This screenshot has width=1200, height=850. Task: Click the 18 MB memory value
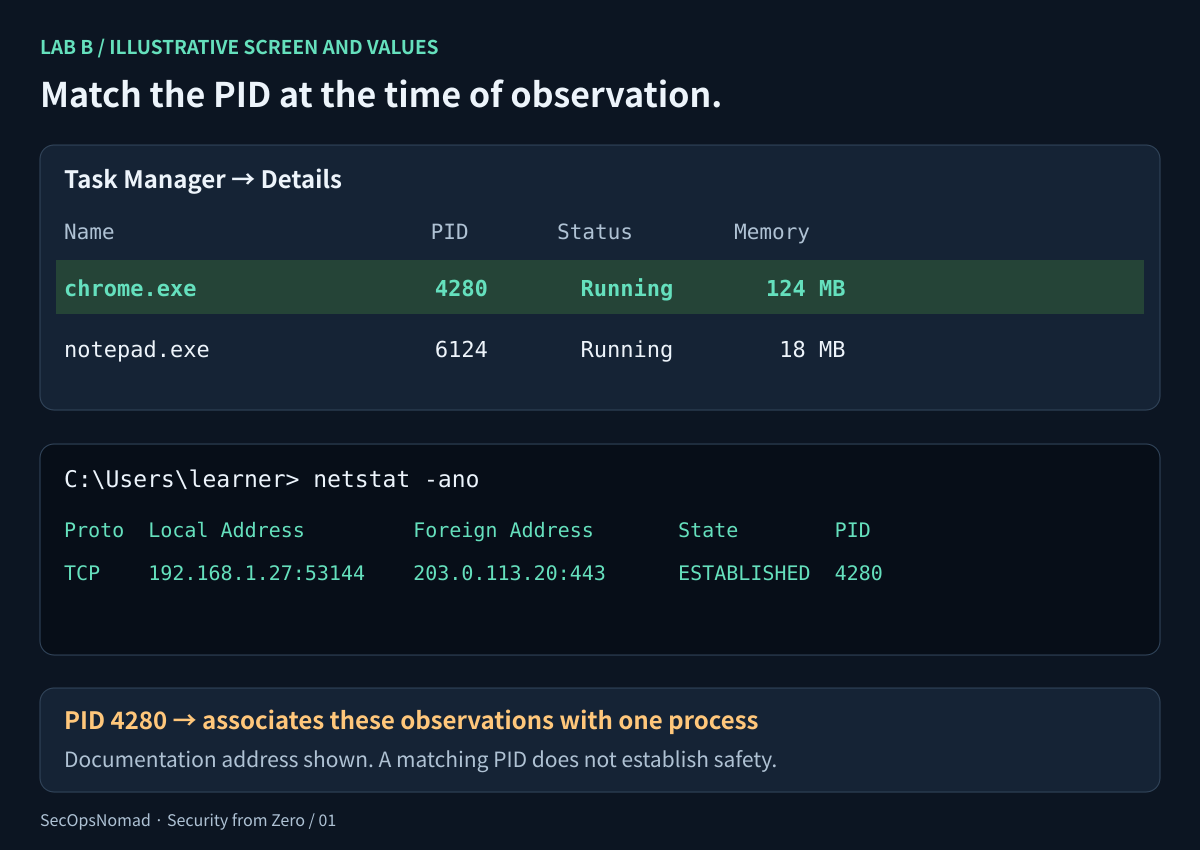813,349
